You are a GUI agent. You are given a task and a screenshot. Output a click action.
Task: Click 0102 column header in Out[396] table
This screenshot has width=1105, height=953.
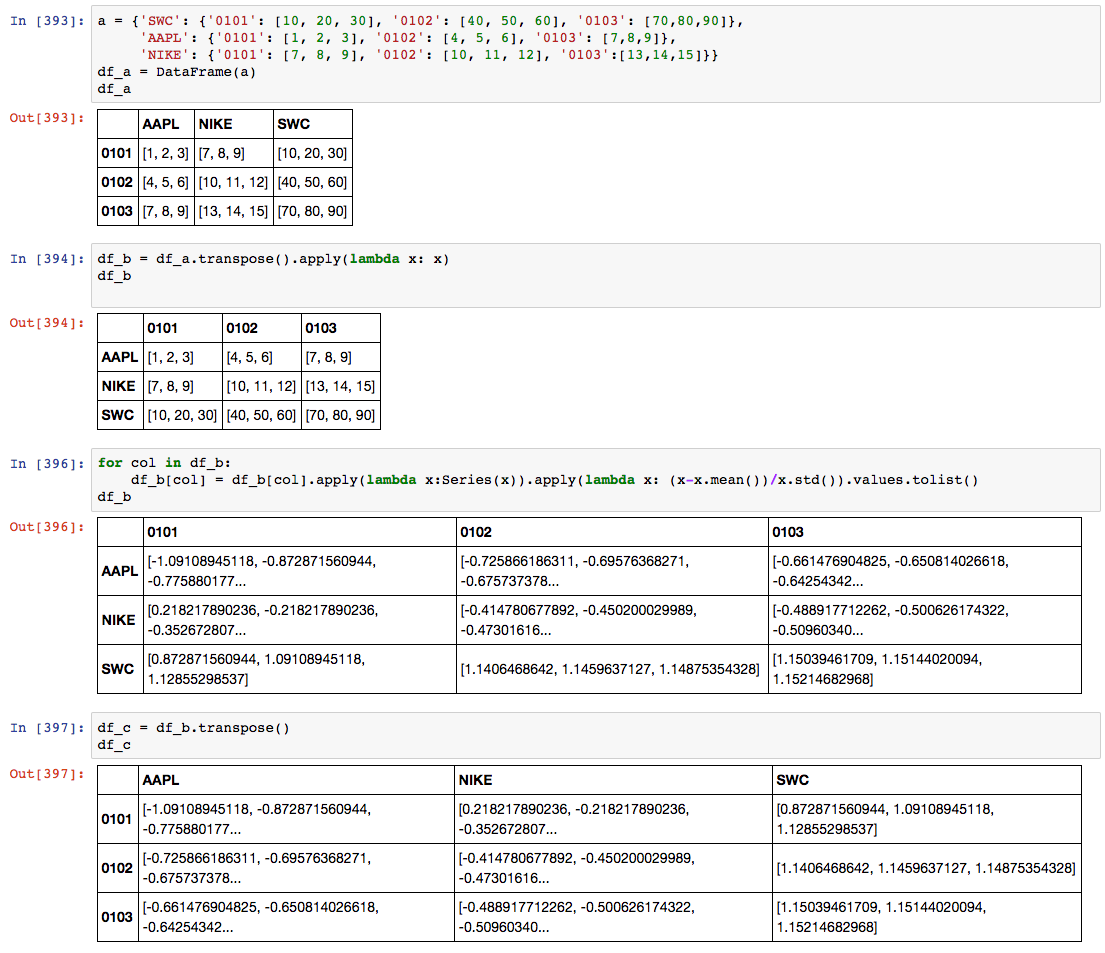click(612, 532)
